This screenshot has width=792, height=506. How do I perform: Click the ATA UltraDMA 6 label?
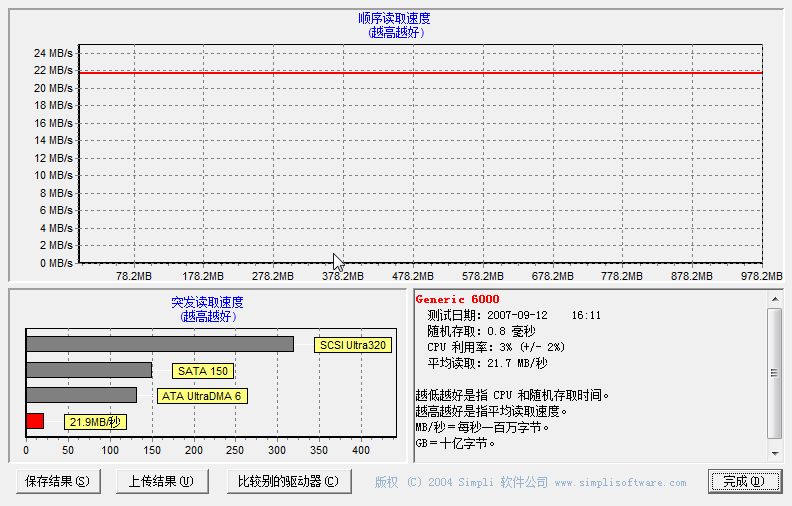(202, 396)
